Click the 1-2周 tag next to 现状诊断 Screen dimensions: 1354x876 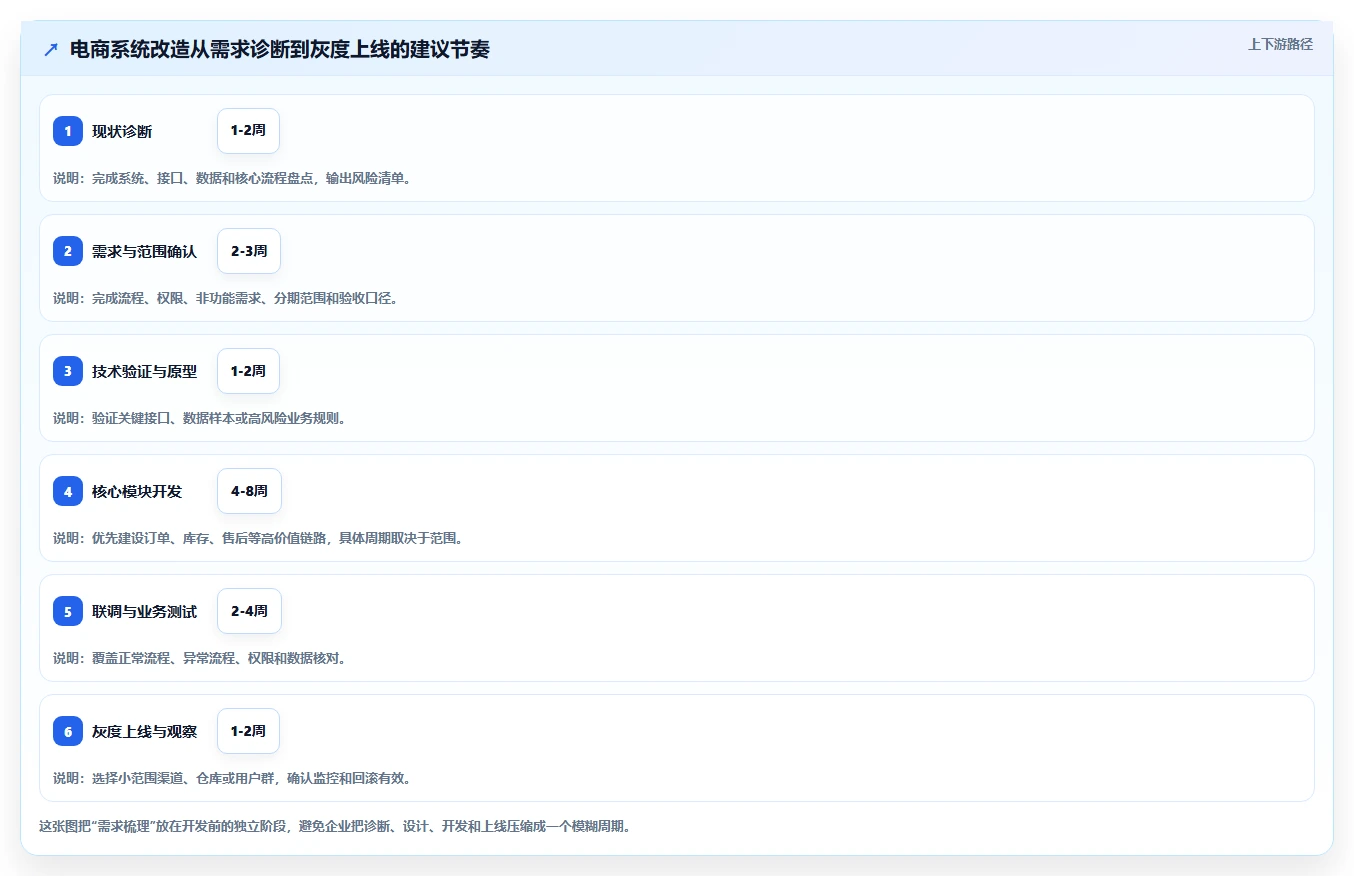pos(248,131)
